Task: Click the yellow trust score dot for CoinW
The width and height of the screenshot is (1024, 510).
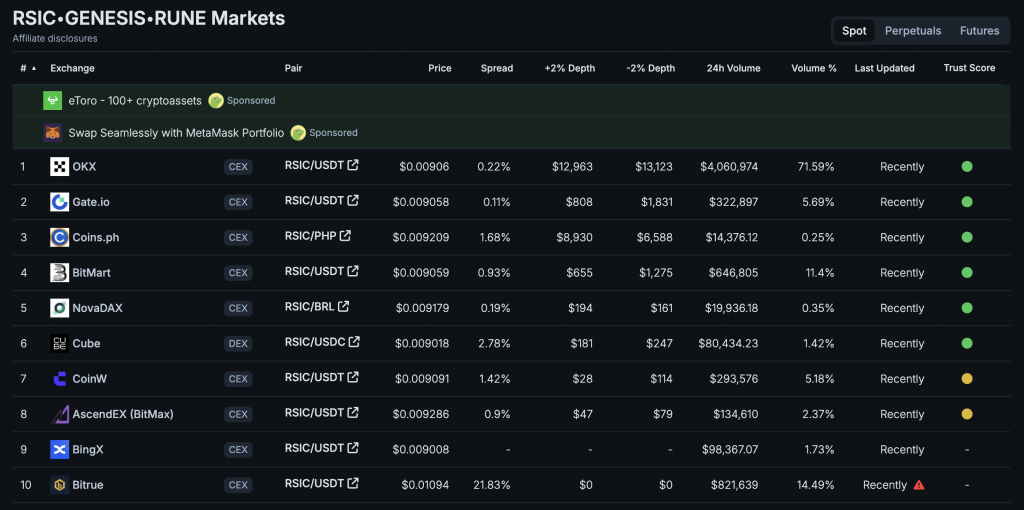Action: [x=966, y=379]
